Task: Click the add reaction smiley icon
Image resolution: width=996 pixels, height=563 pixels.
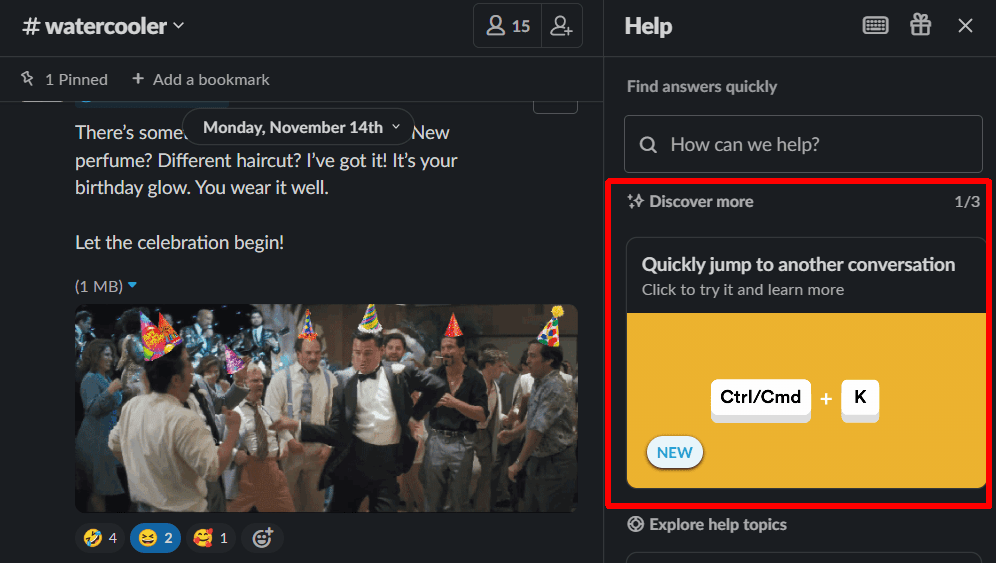Action: (262, 538)
